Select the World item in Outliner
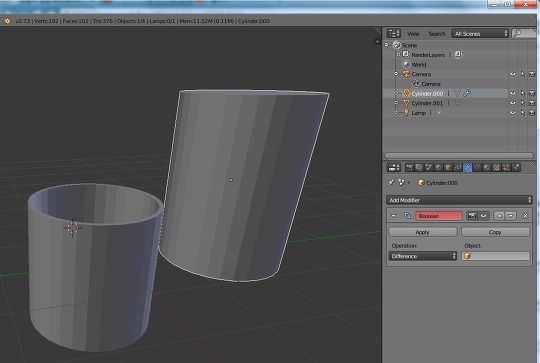Viewport: 540px width, 363px height. [419, 64]
